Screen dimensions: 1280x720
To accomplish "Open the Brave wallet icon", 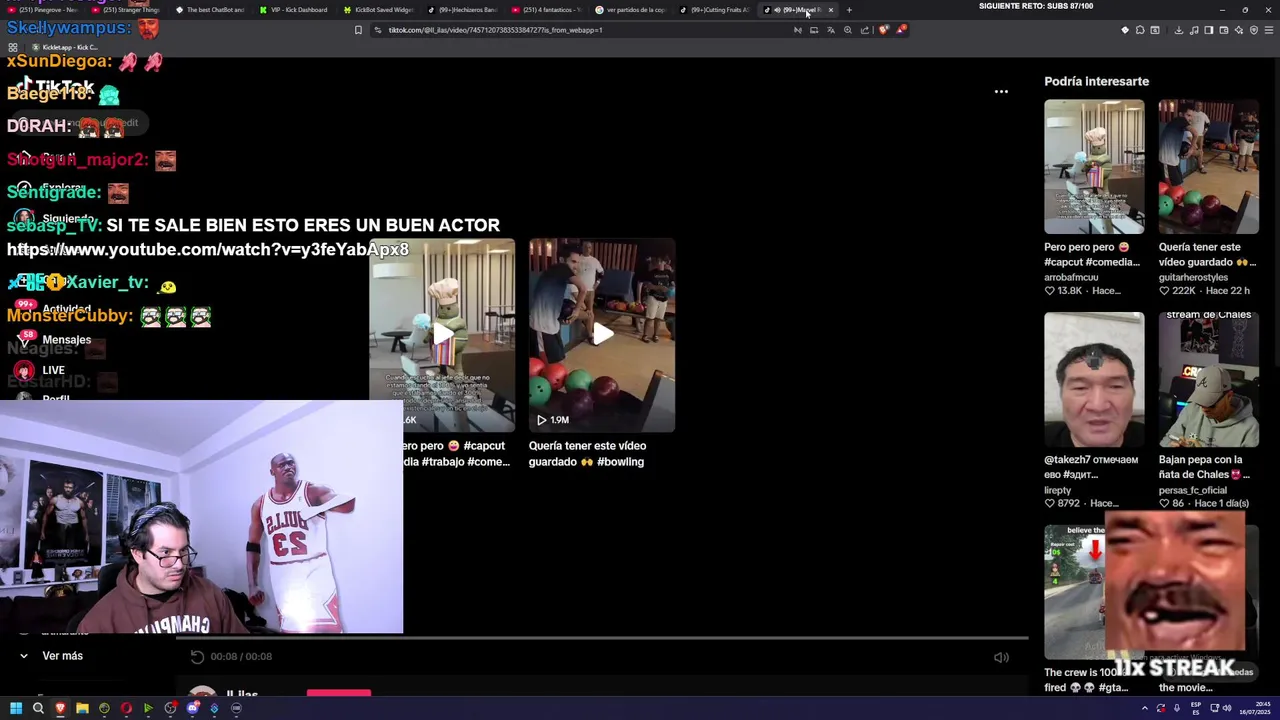I will coord(1223,30).
